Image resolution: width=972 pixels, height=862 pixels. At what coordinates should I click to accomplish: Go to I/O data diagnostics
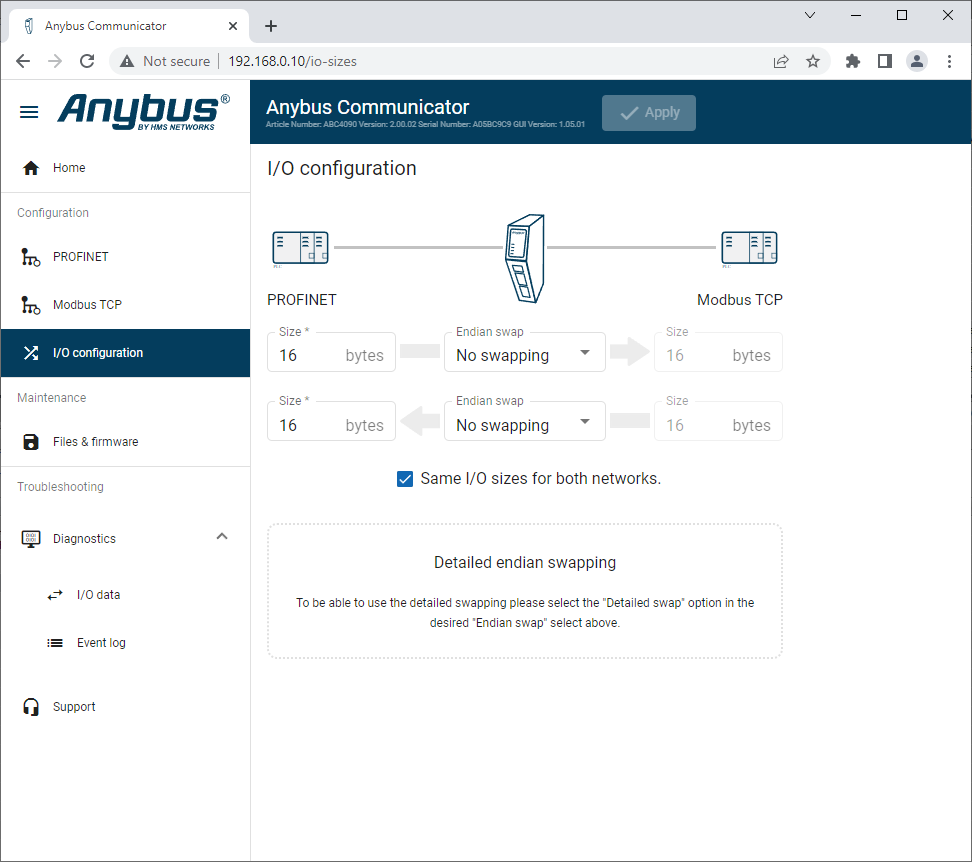(98, 595)
